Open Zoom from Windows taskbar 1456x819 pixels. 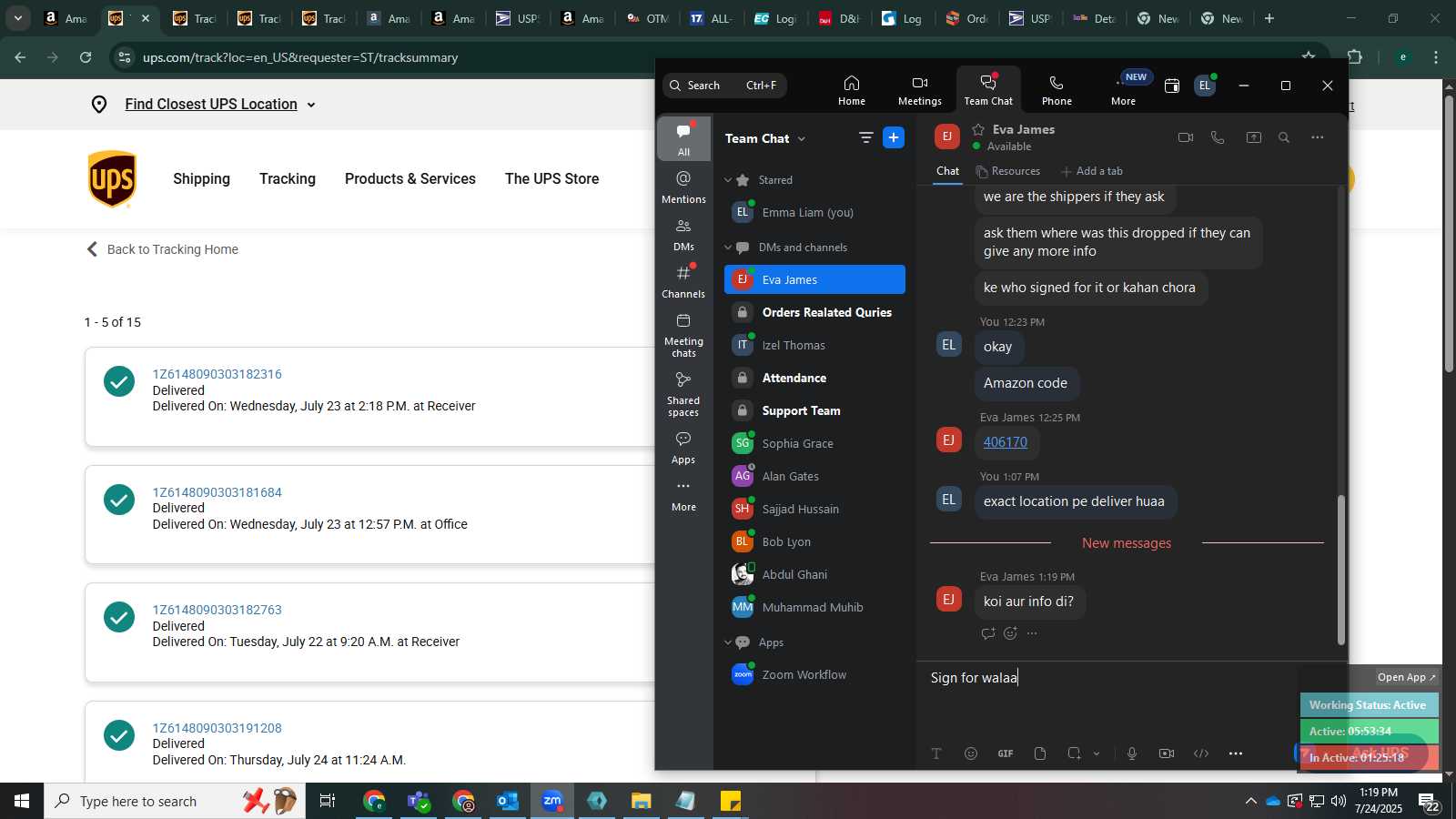[552, 801]
